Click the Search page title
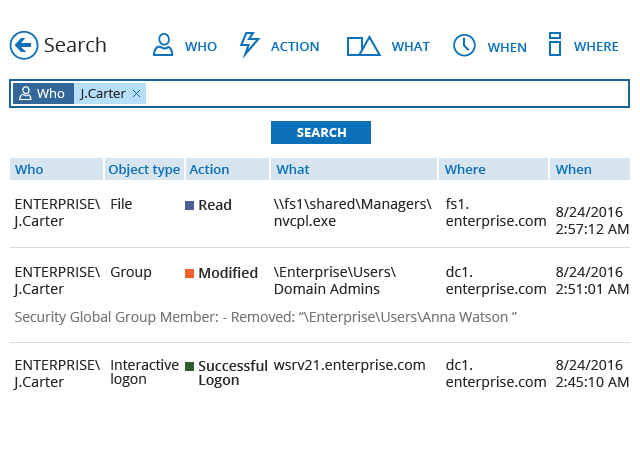The height and width of the screenshot is (450, 640). (75, 45)
